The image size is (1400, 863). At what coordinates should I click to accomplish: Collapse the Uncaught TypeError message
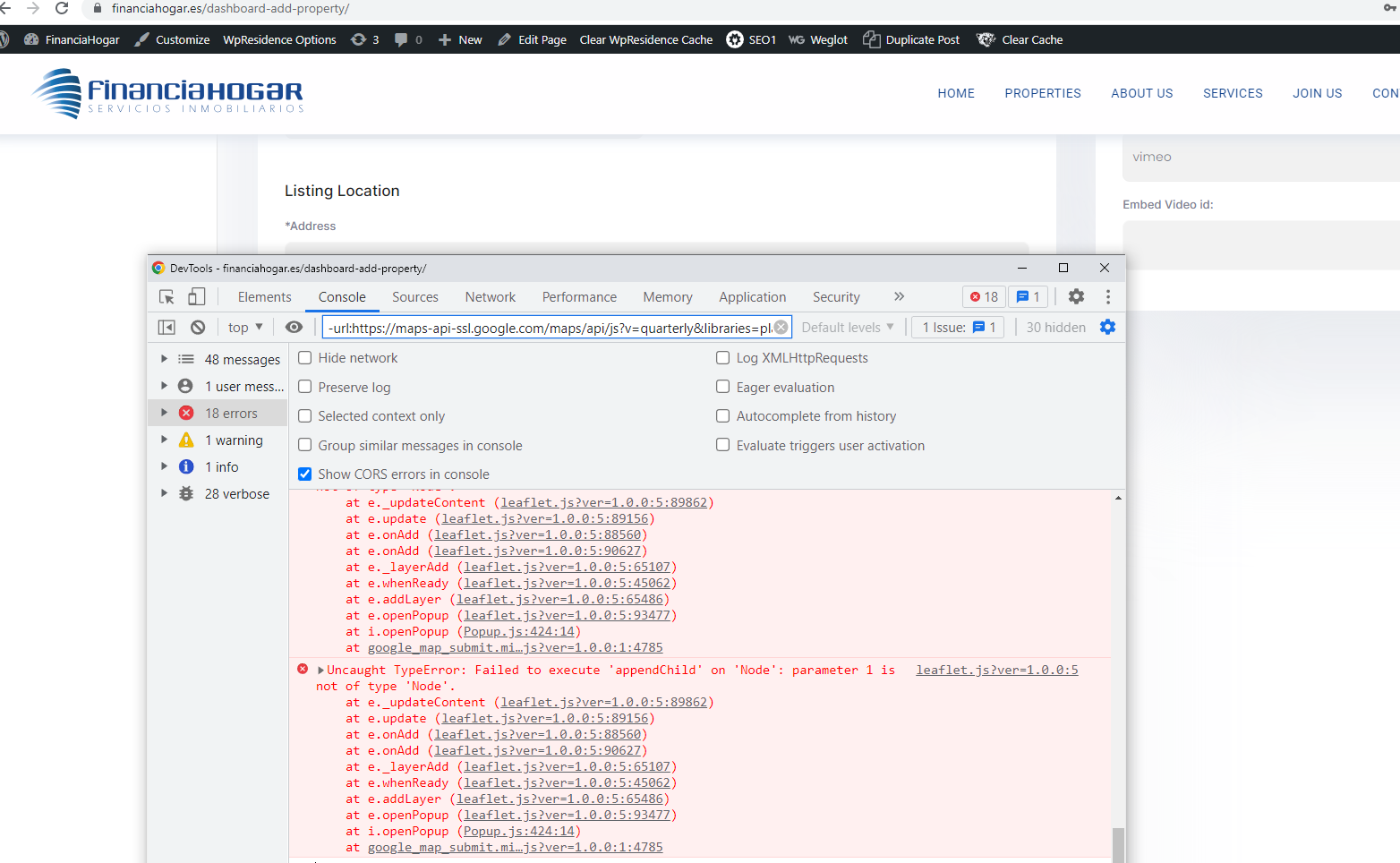[x=320, y=671]
